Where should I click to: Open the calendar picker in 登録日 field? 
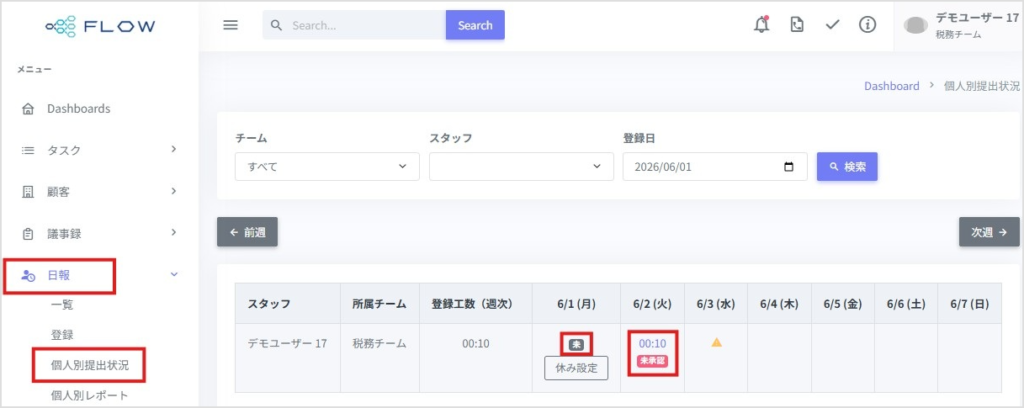[x=788, y=166]
